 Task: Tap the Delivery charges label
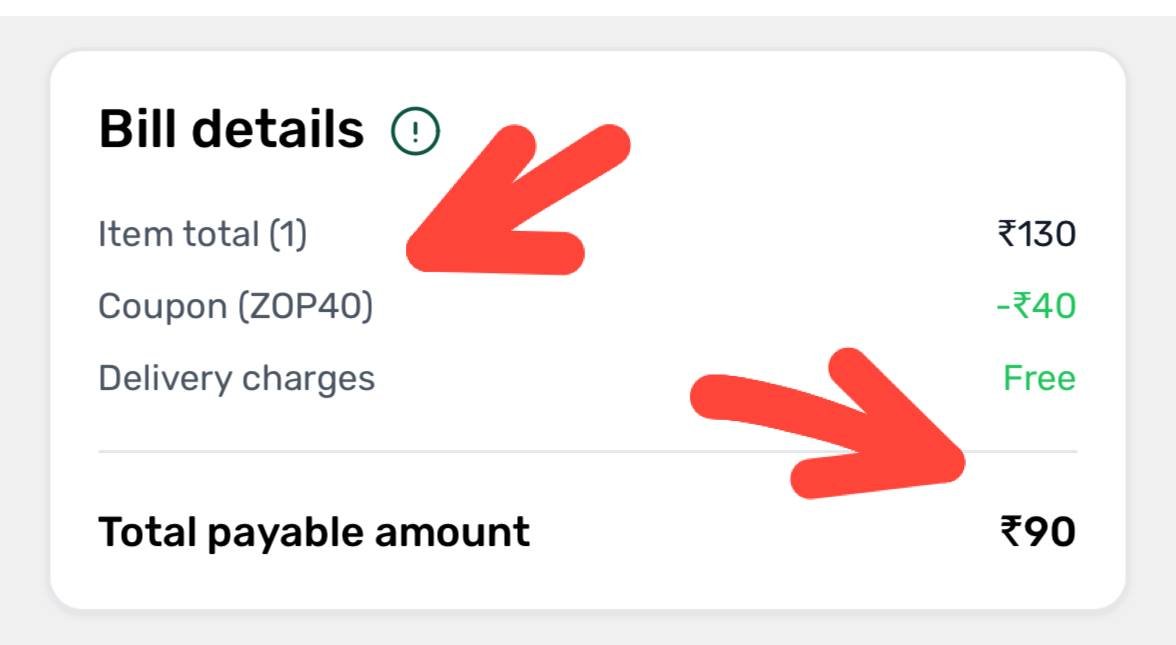click(x=236, y=379)
